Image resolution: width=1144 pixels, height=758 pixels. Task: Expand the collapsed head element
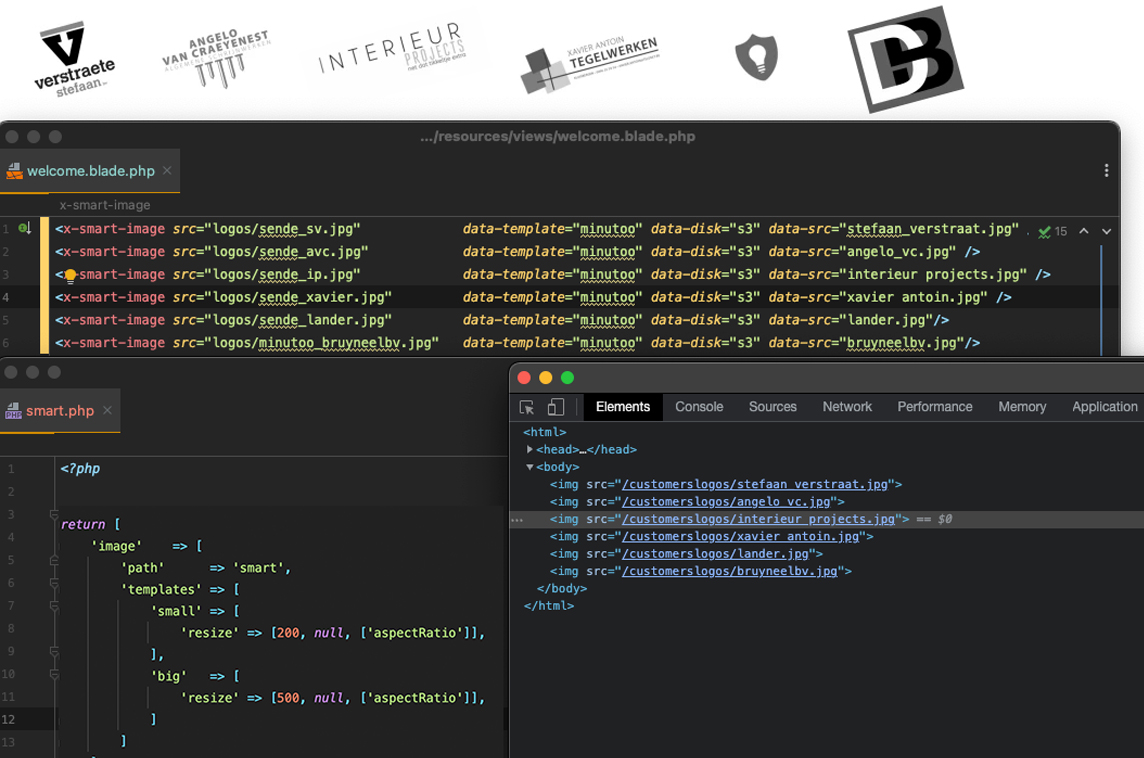pos(530,449)
